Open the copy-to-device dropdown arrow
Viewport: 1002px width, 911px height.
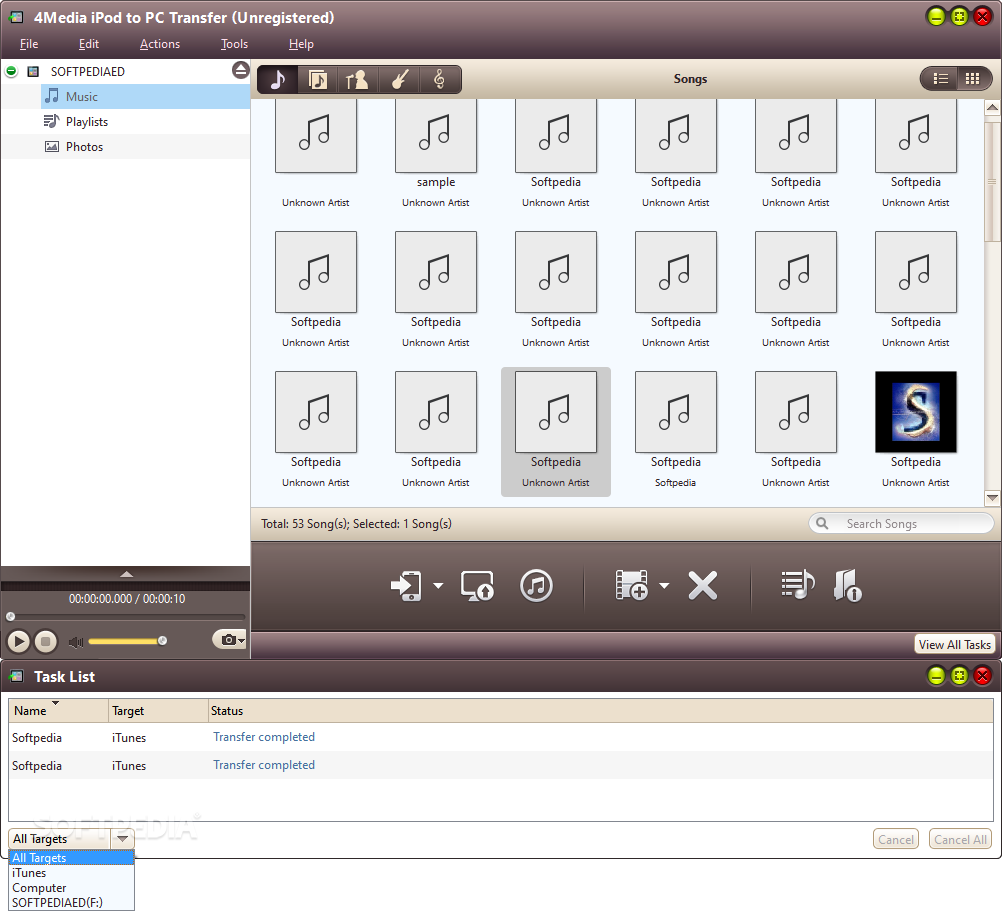(438, 586)
